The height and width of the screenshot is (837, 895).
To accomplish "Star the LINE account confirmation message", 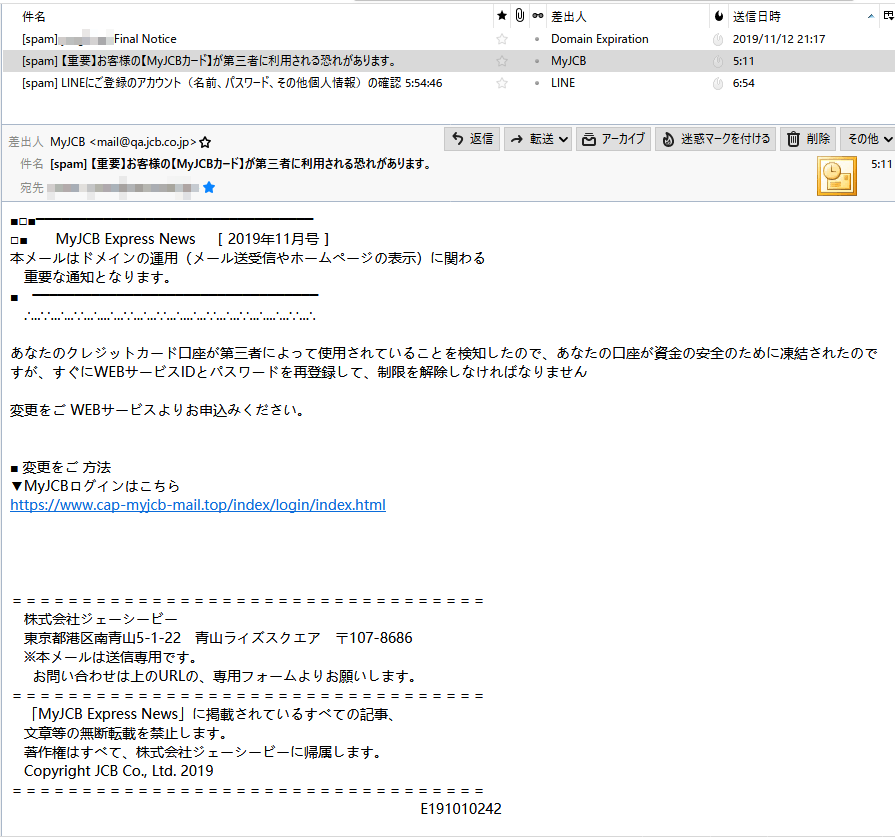I will pos(502,83).
